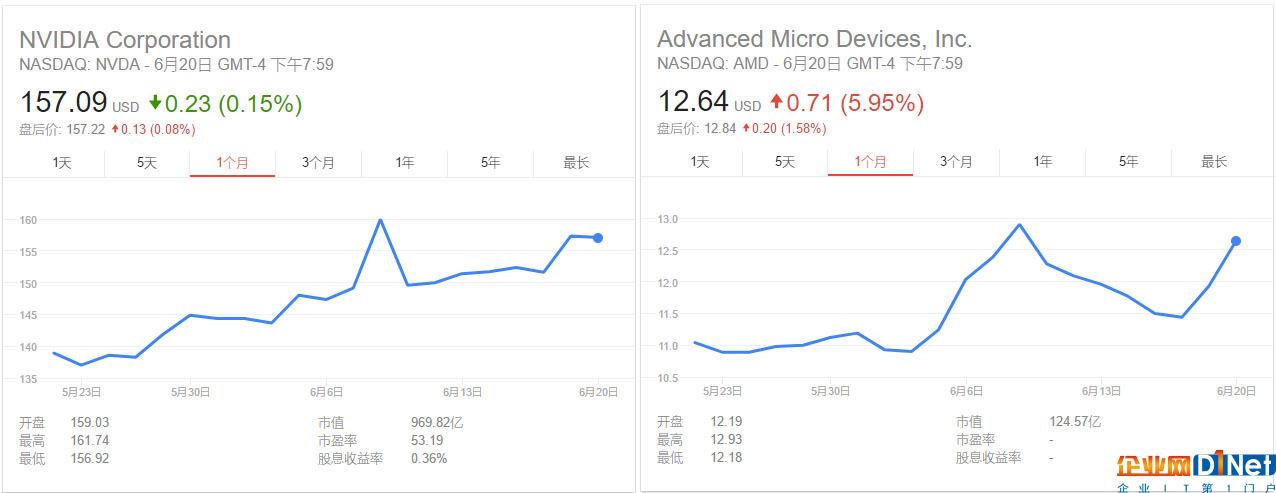
Task: Select the 1天 tab on AMD card
Action: (x=699, y=162)
